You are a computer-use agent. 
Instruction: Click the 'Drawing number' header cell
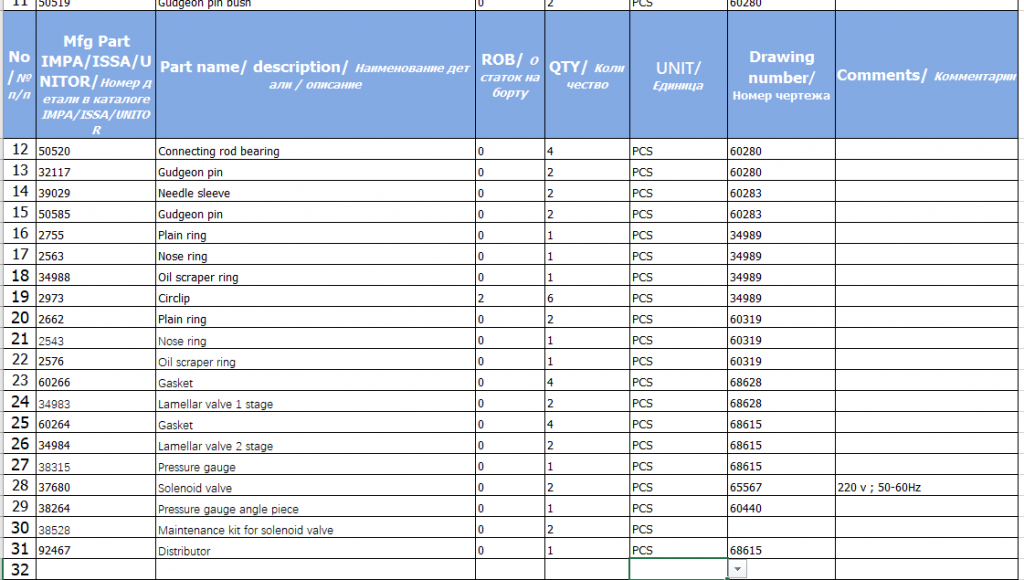pos(781,75)
